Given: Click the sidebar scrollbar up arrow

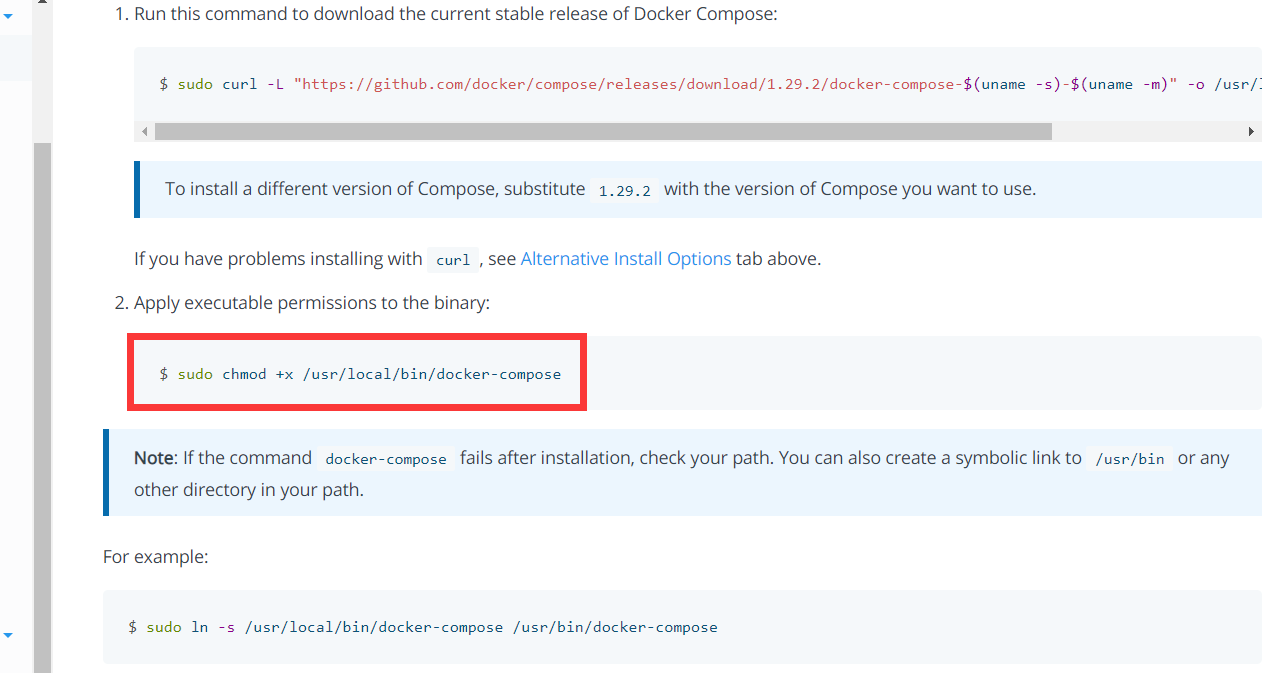Looking at the screenshot, I should [42, 5].
